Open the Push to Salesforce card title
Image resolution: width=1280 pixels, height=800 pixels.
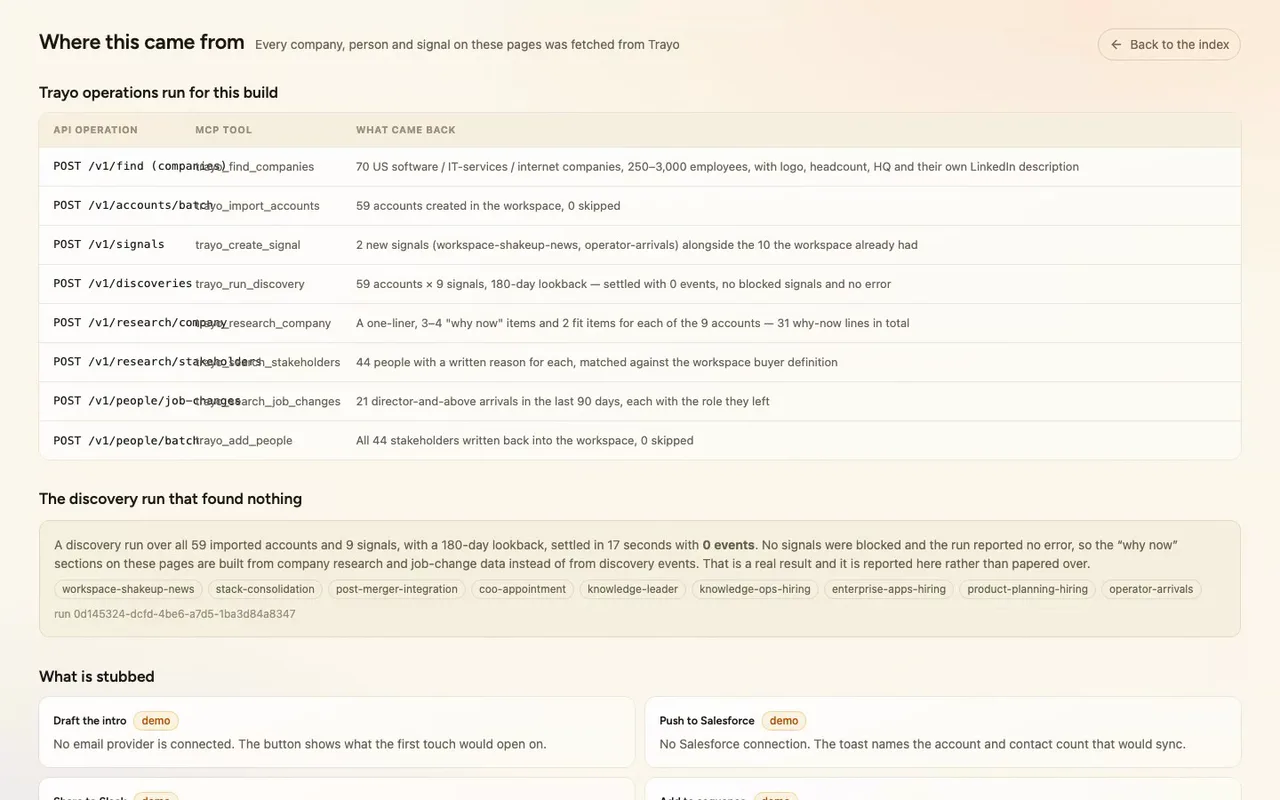tap(707, 720)
